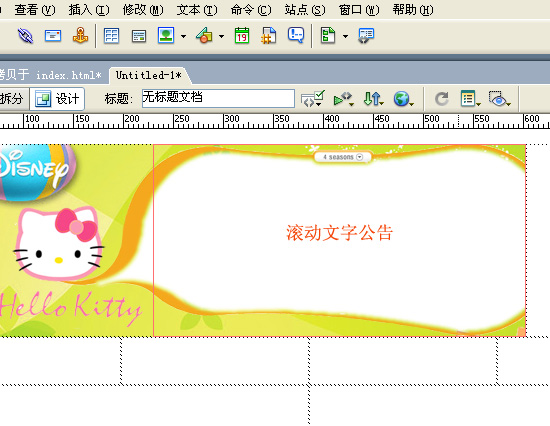Open the Validate Markup check dropdown
Screen dimensions: 550x426
click(x=312, y=99)
